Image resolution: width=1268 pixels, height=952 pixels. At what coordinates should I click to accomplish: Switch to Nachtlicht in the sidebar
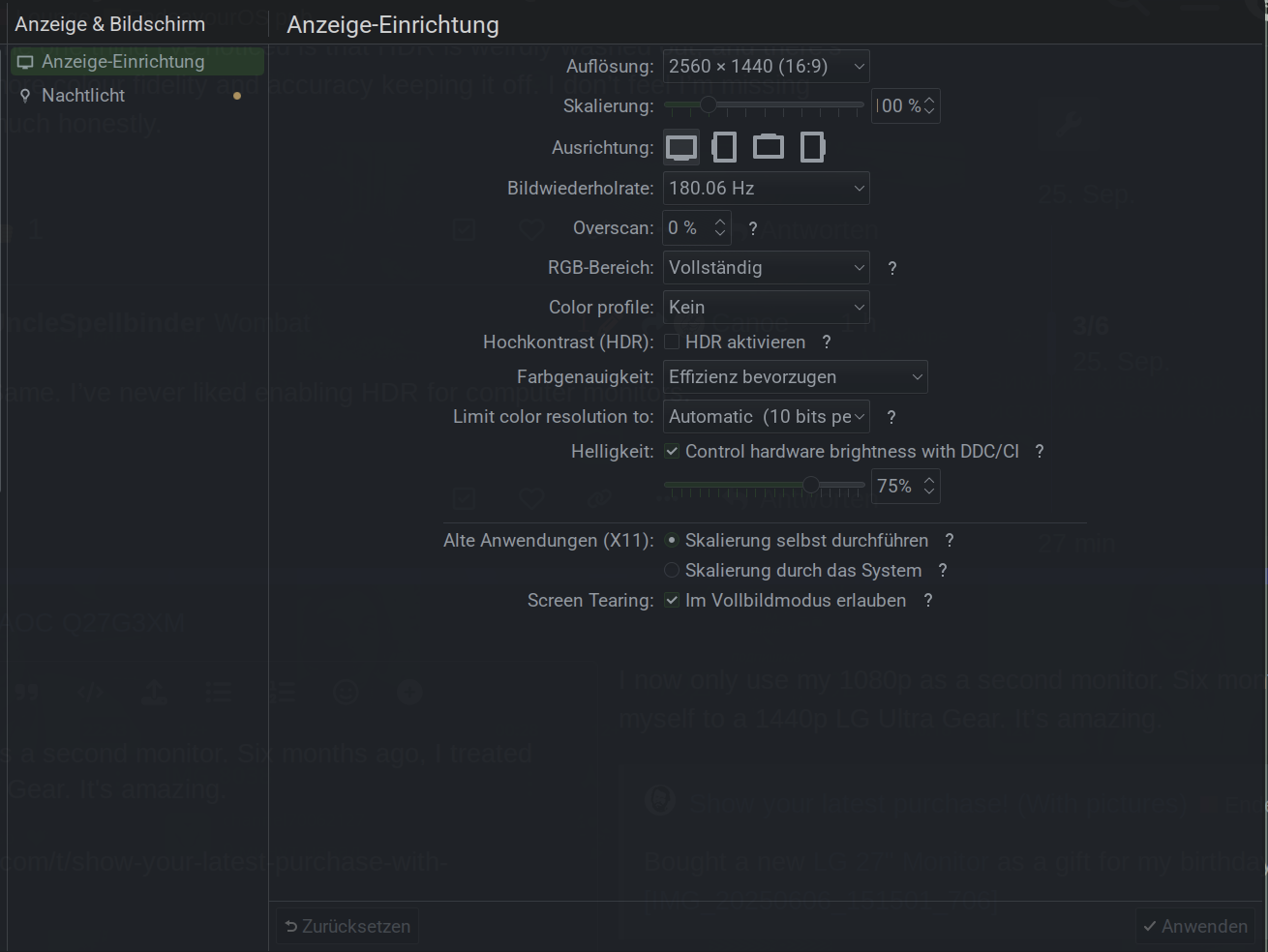(83, 96)
